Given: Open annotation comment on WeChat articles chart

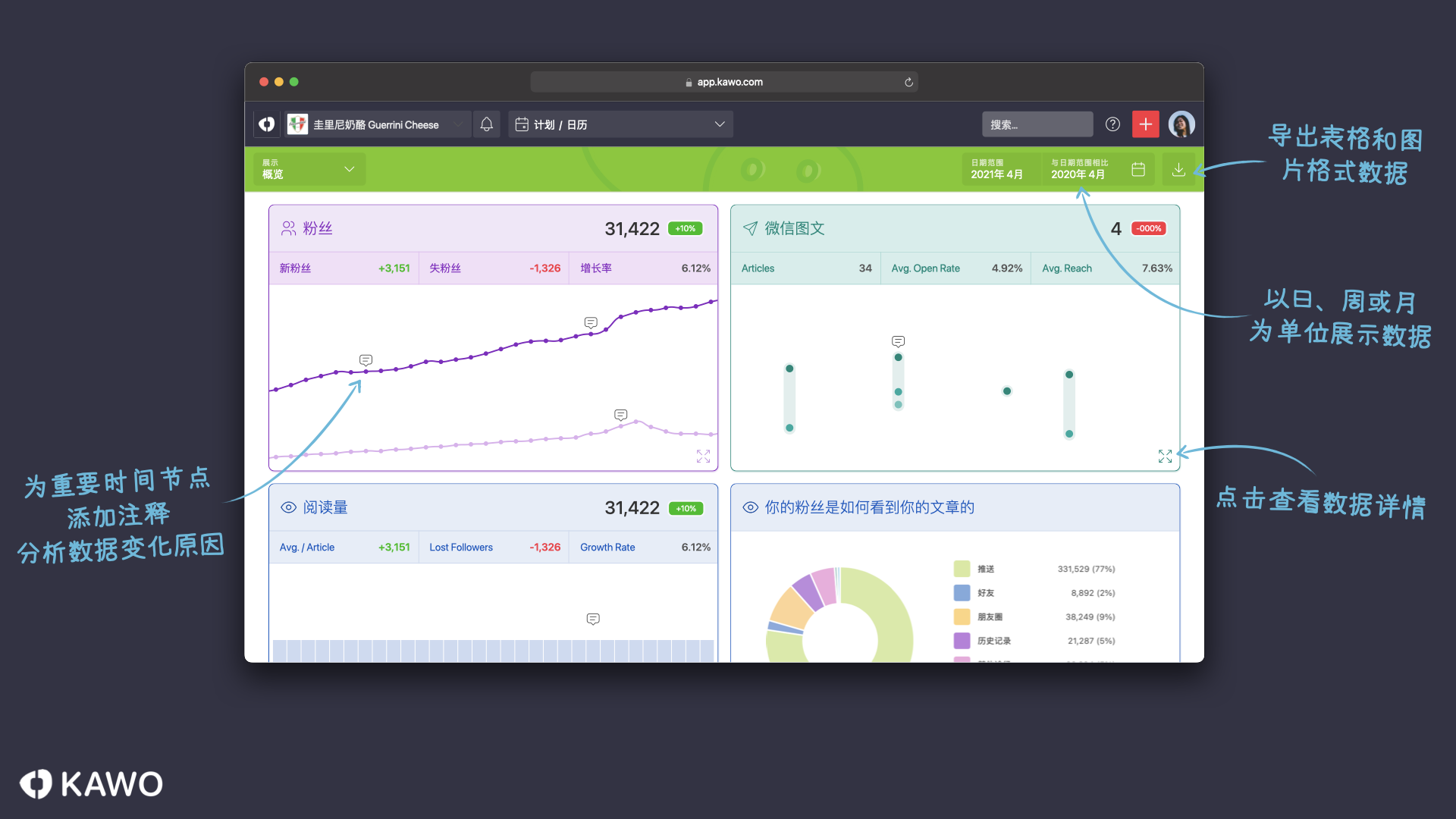Looking at the screenshot, I should 898,341.
